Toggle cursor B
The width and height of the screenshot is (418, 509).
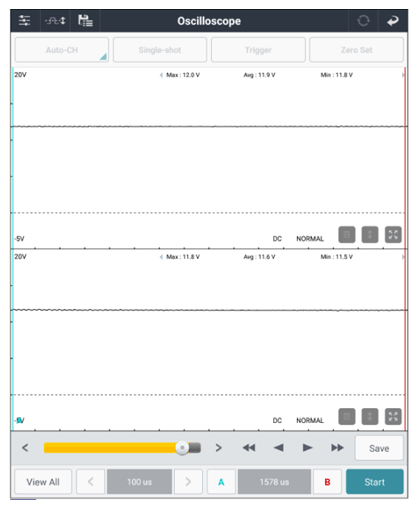pyautogui.click(x=327, y=482)
